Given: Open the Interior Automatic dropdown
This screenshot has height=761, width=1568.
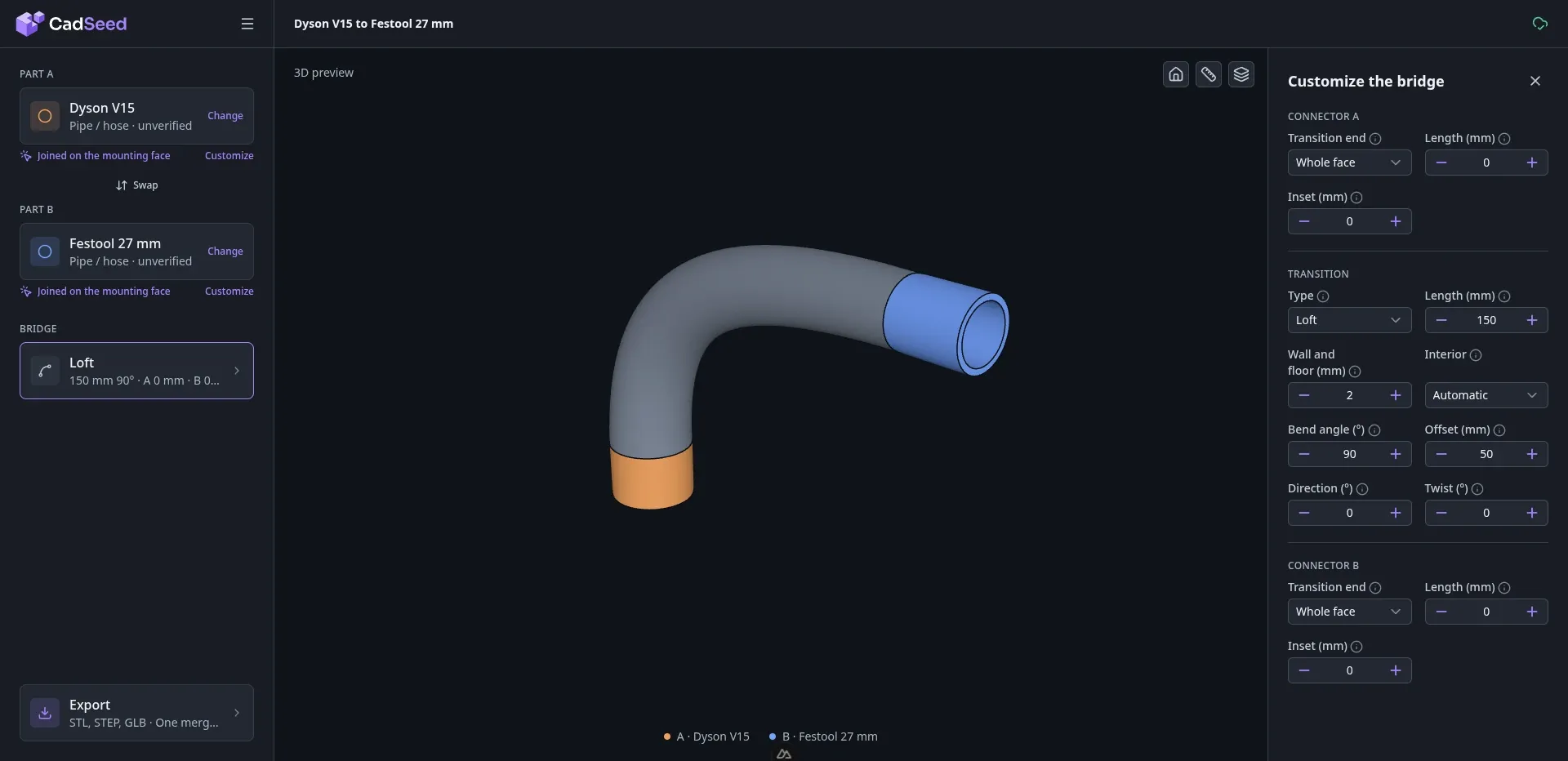Looking at the screenshot, I should tap(1486, 395).
